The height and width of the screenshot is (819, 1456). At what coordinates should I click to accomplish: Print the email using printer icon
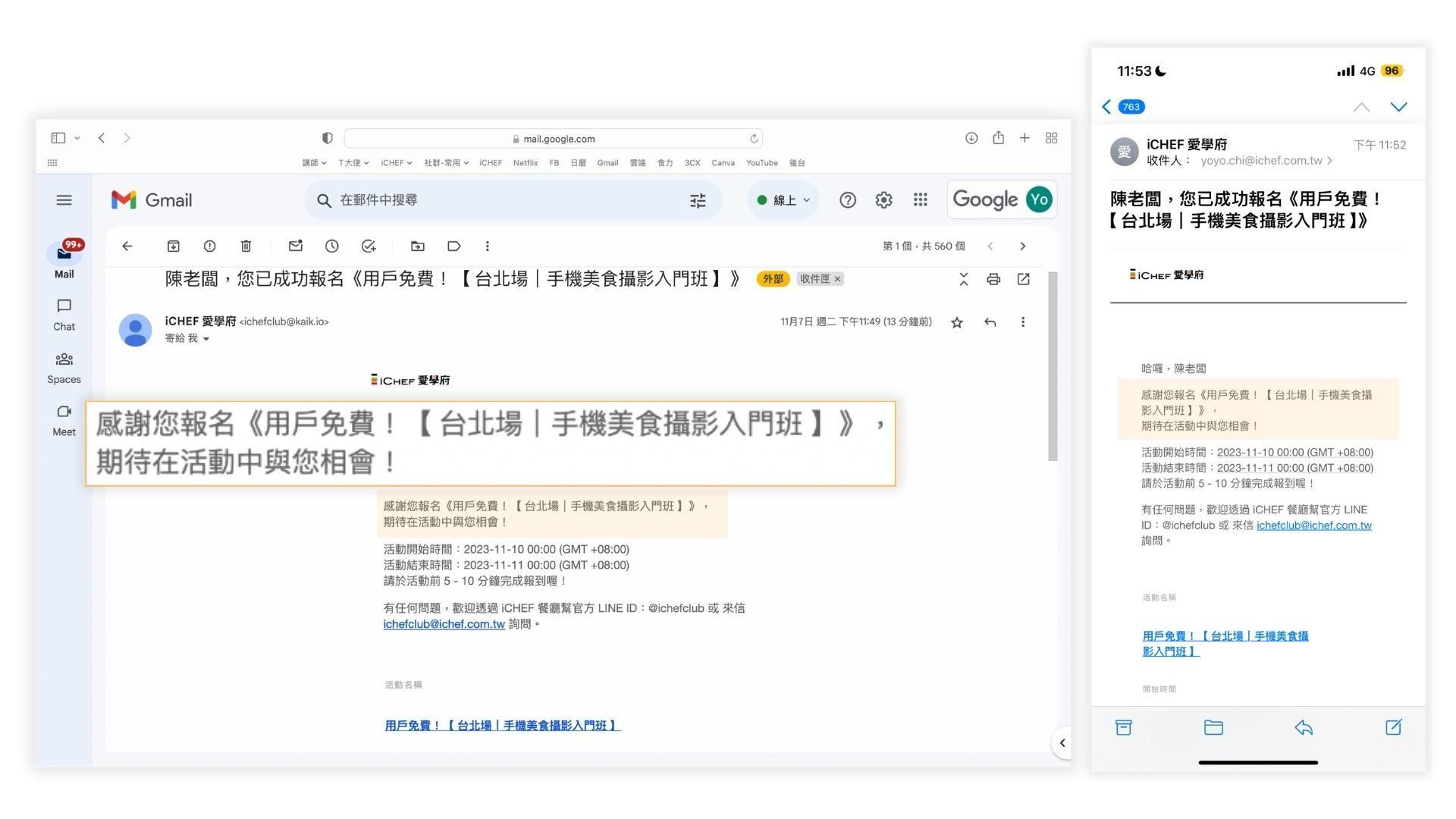click(x=993, y=280)
